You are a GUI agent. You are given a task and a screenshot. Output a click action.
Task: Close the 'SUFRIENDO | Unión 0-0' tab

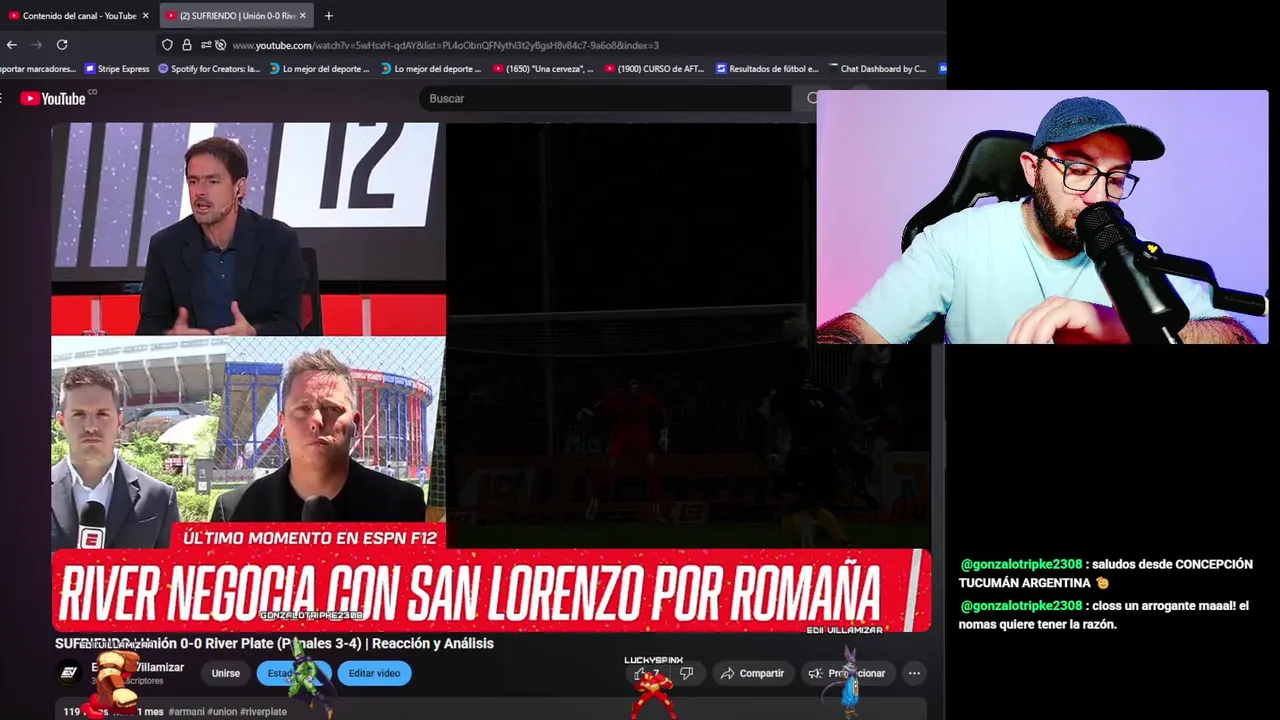[302, 16]
